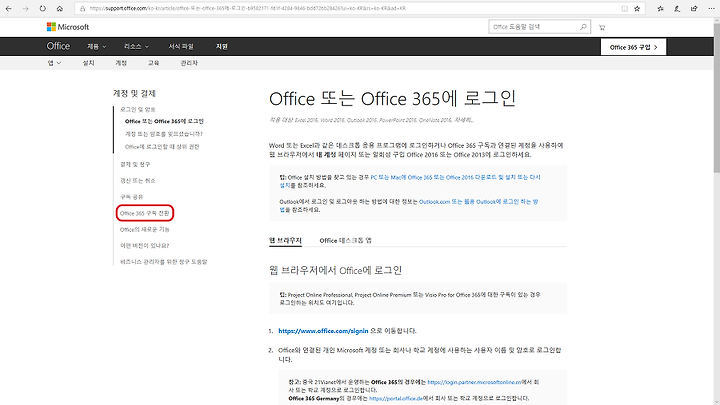
Task: Open the login.partner.microsoftonline.cn link
Action: tap(474, 382)
